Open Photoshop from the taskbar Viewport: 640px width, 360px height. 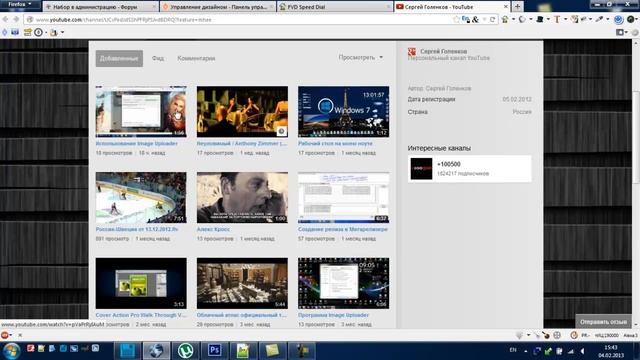pyautogui.click(x=215, y=351)
